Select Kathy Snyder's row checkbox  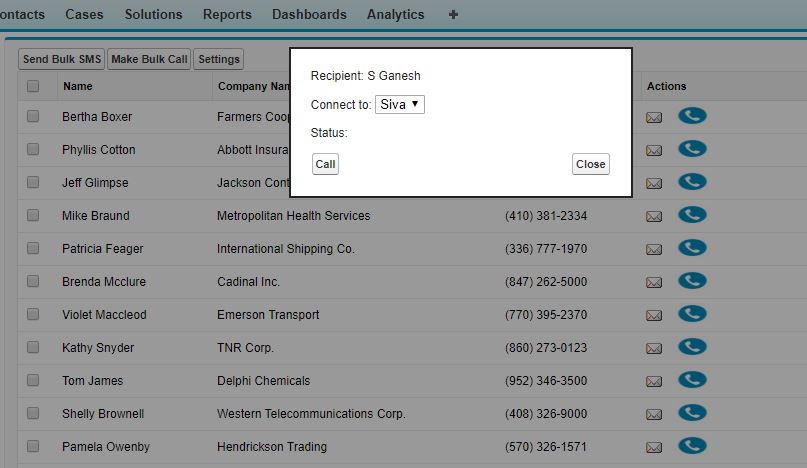(x=33, y=348)
